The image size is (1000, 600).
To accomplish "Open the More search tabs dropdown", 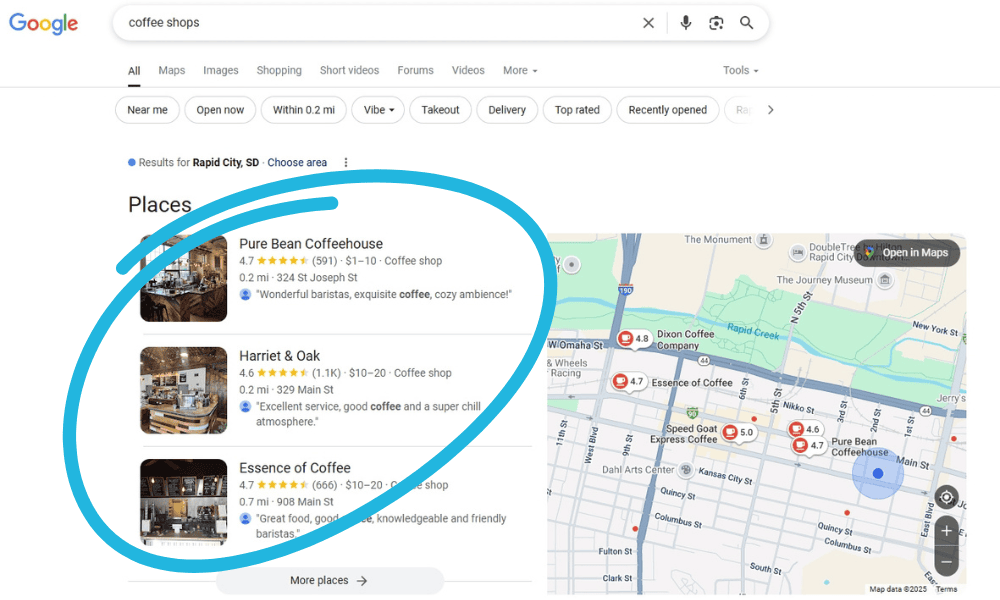I will click(x=520, y=70).
